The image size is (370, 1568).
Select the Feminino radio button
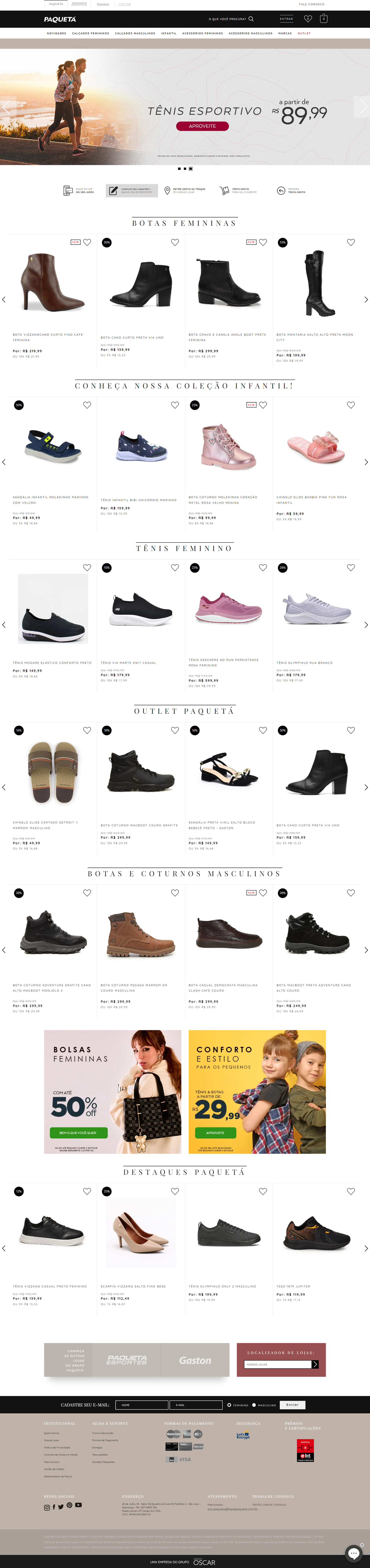click(229, 1405)
